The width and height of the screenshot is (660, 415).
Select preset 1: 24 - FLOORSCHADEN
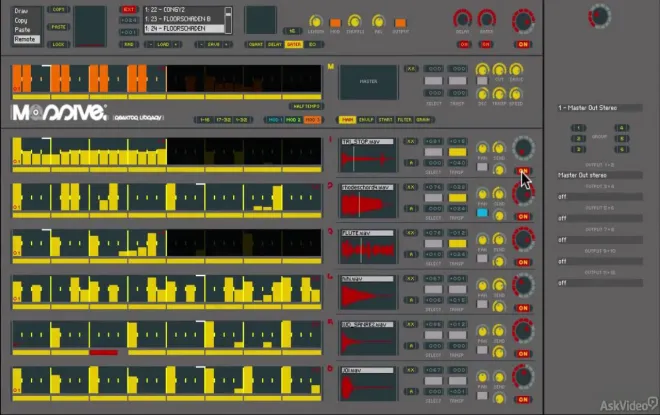[184, 29]
